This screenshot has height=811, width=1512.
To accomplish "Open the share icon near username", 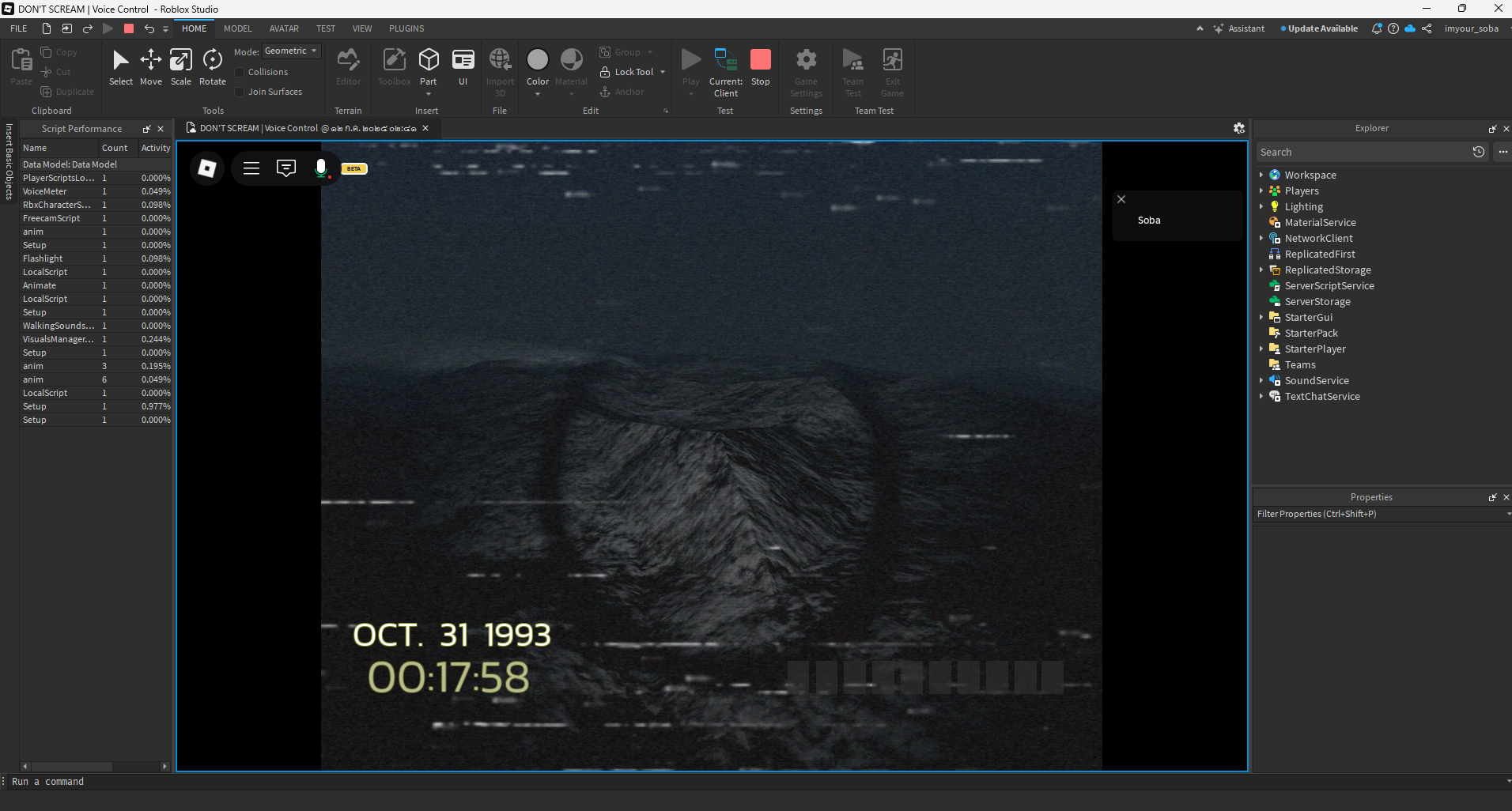I will [1427, 28].
